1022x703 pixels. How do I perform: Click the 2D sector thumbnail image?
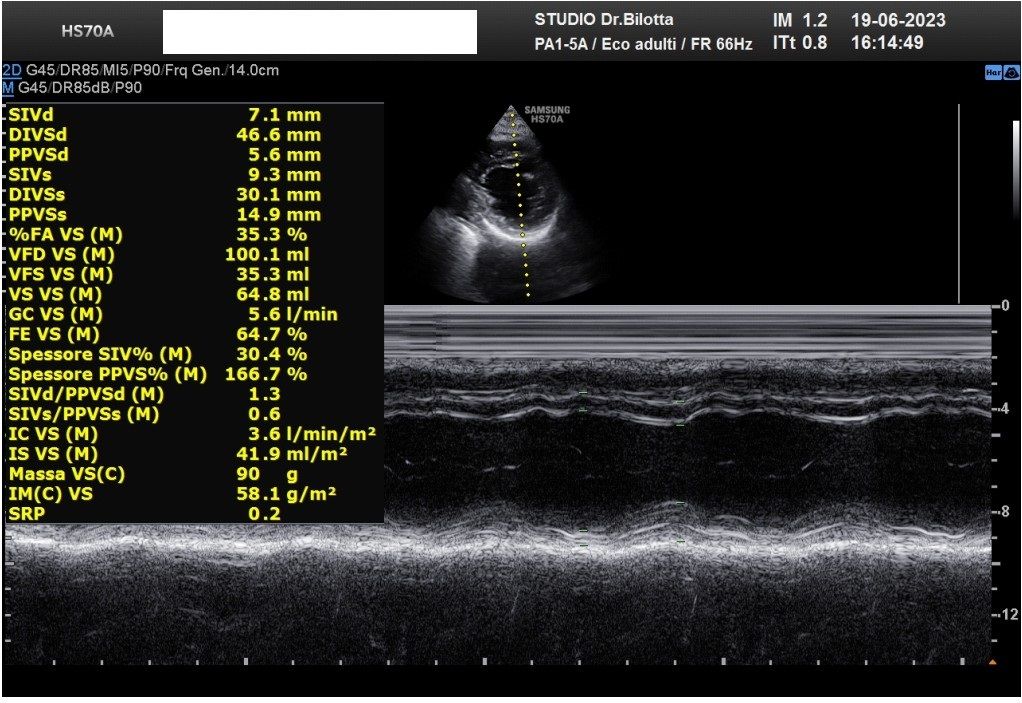point(515,205)
